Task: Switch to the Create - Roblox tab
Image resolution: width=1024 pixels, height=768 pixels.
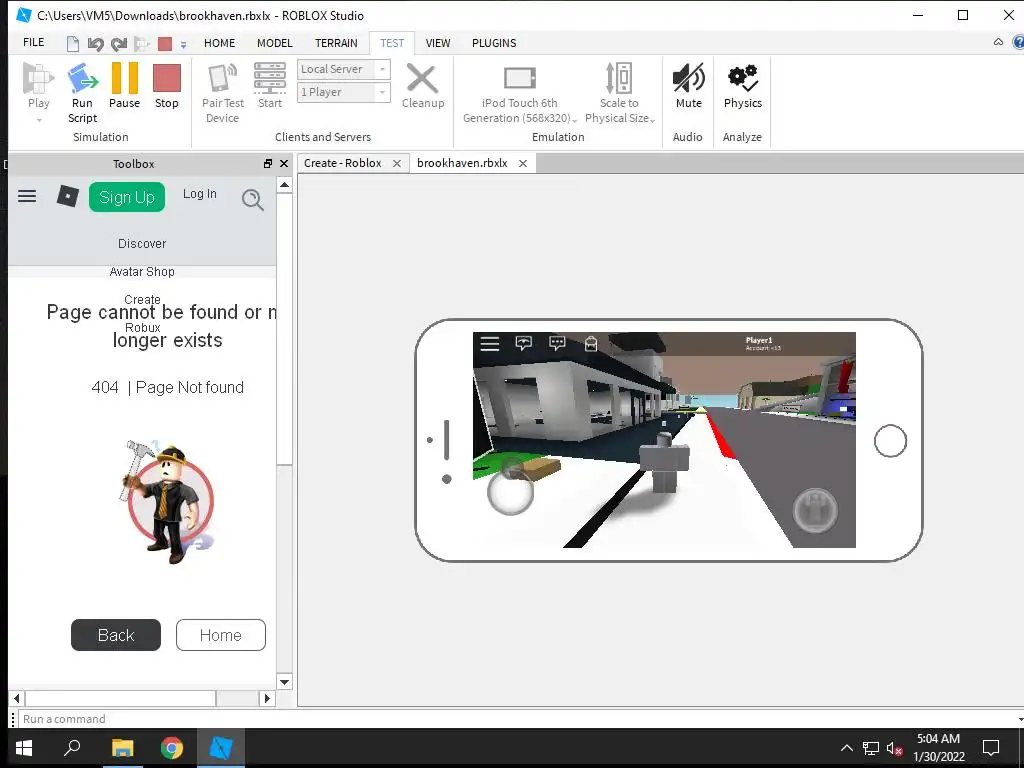Action: click(x=342, y=163)
